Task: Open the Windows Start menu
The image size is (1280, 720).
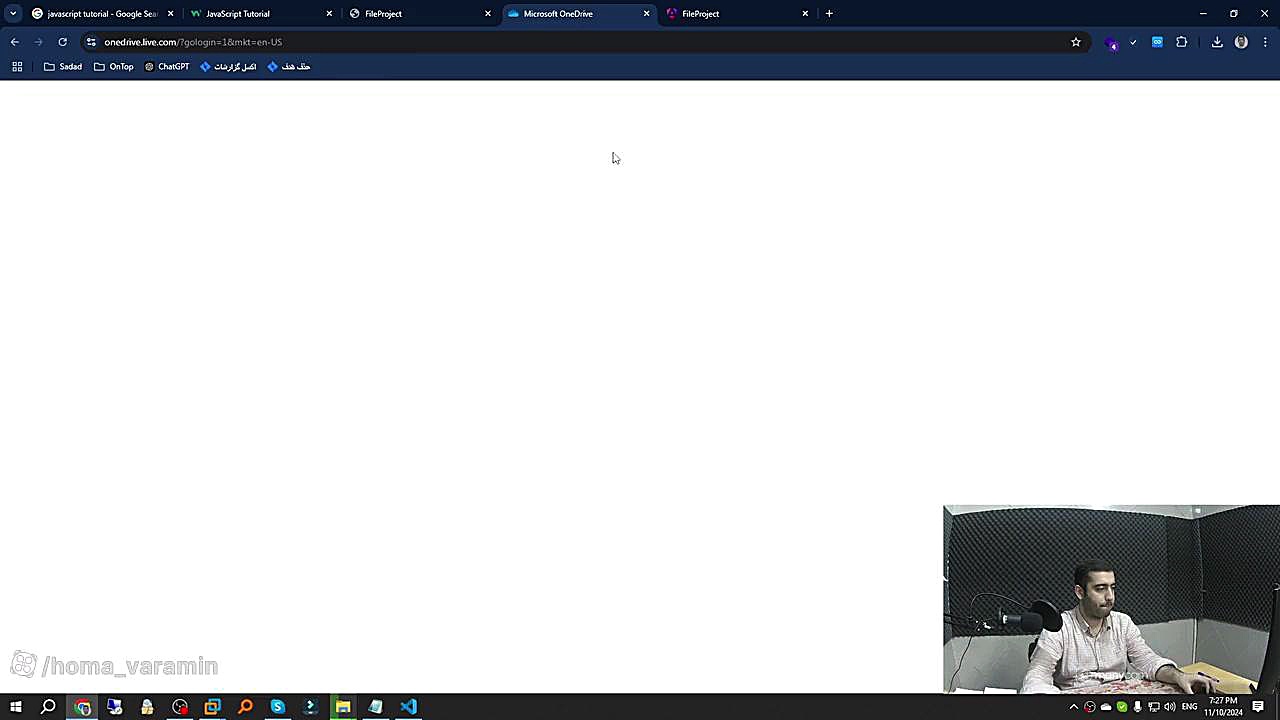Action: pos(16,707)
